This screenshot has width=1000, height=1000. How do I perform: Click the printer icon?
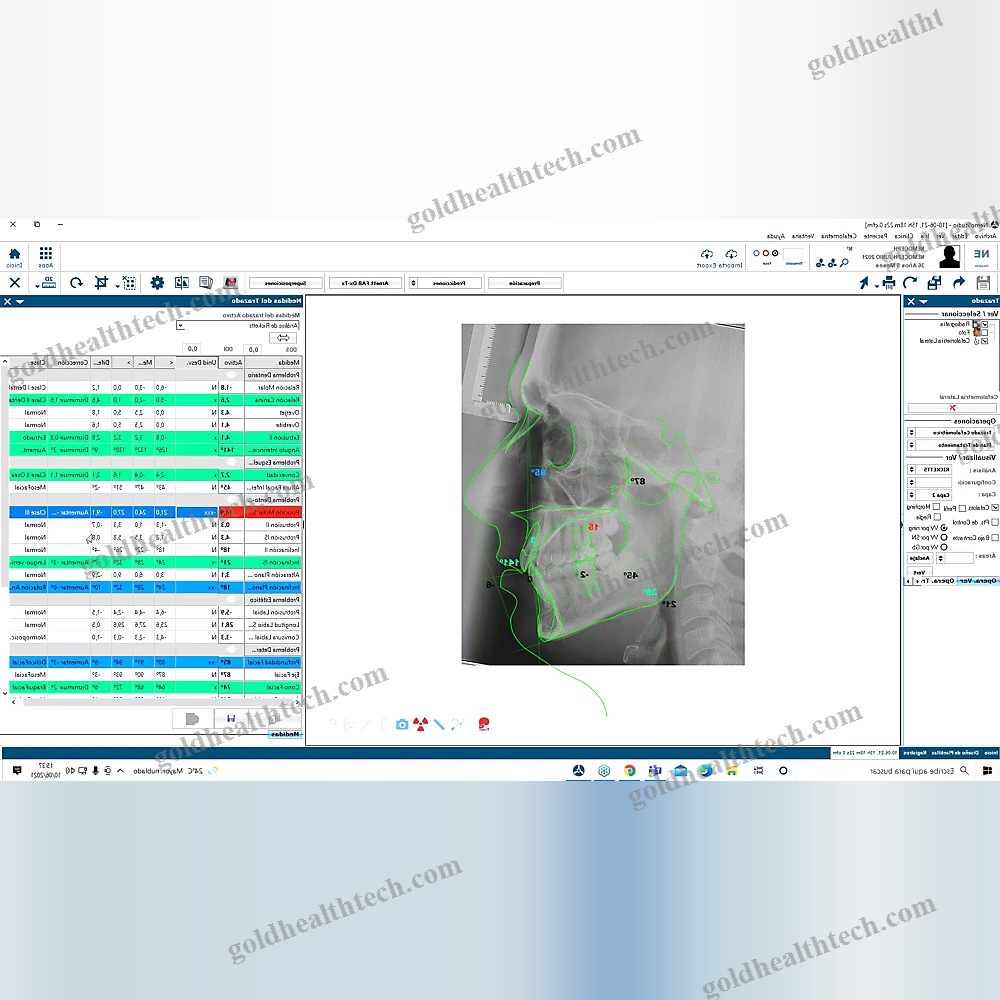click(x=888, y=283)
